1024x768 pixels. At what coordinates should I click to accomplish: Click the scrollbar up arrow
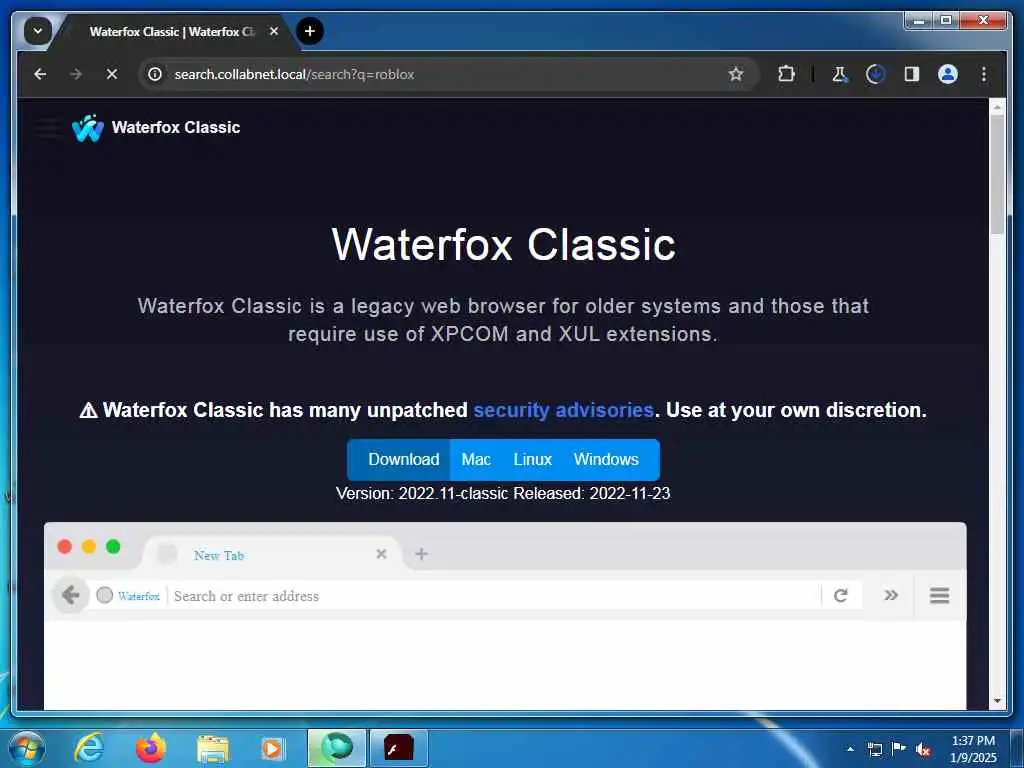(997, 106)
